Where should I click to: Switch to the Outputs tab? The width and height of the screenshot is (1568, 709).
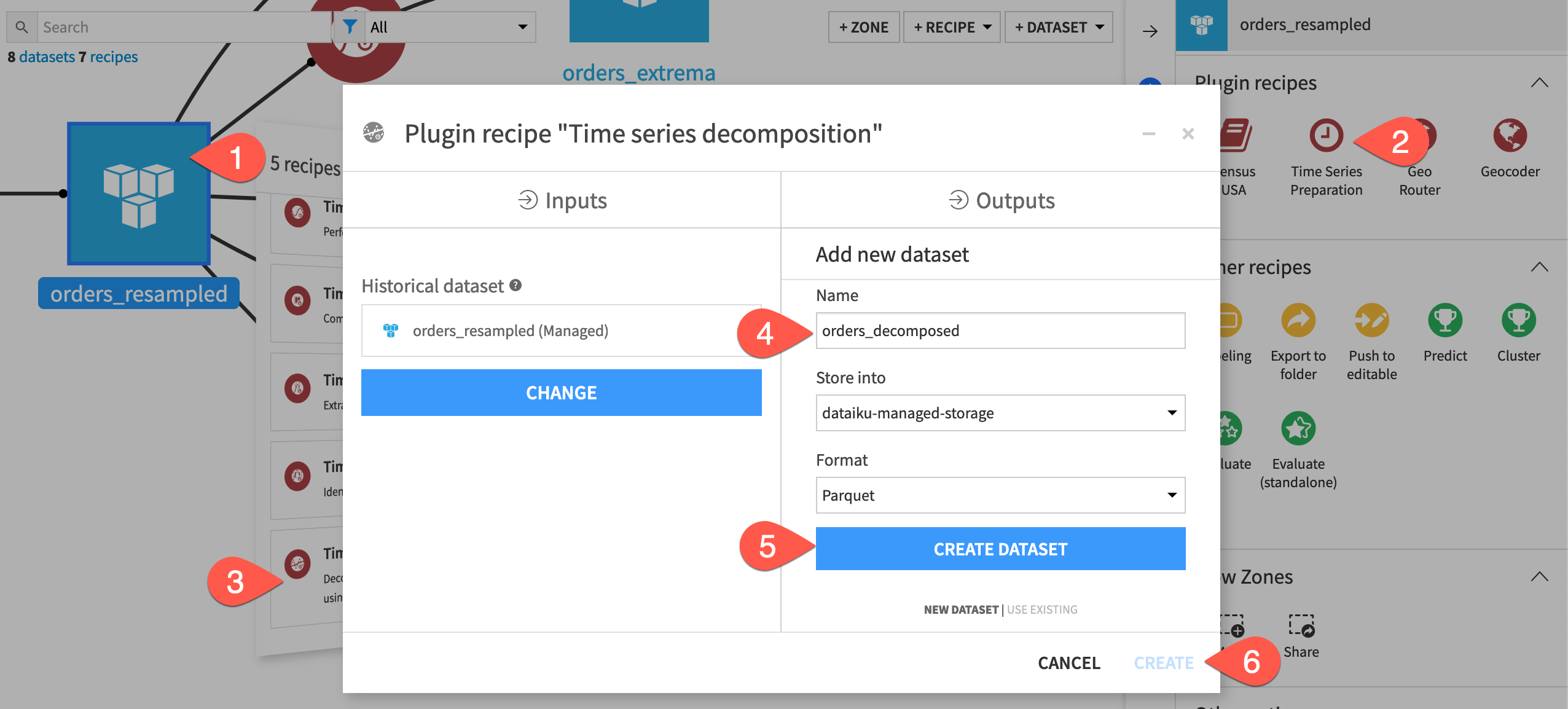1002,200
